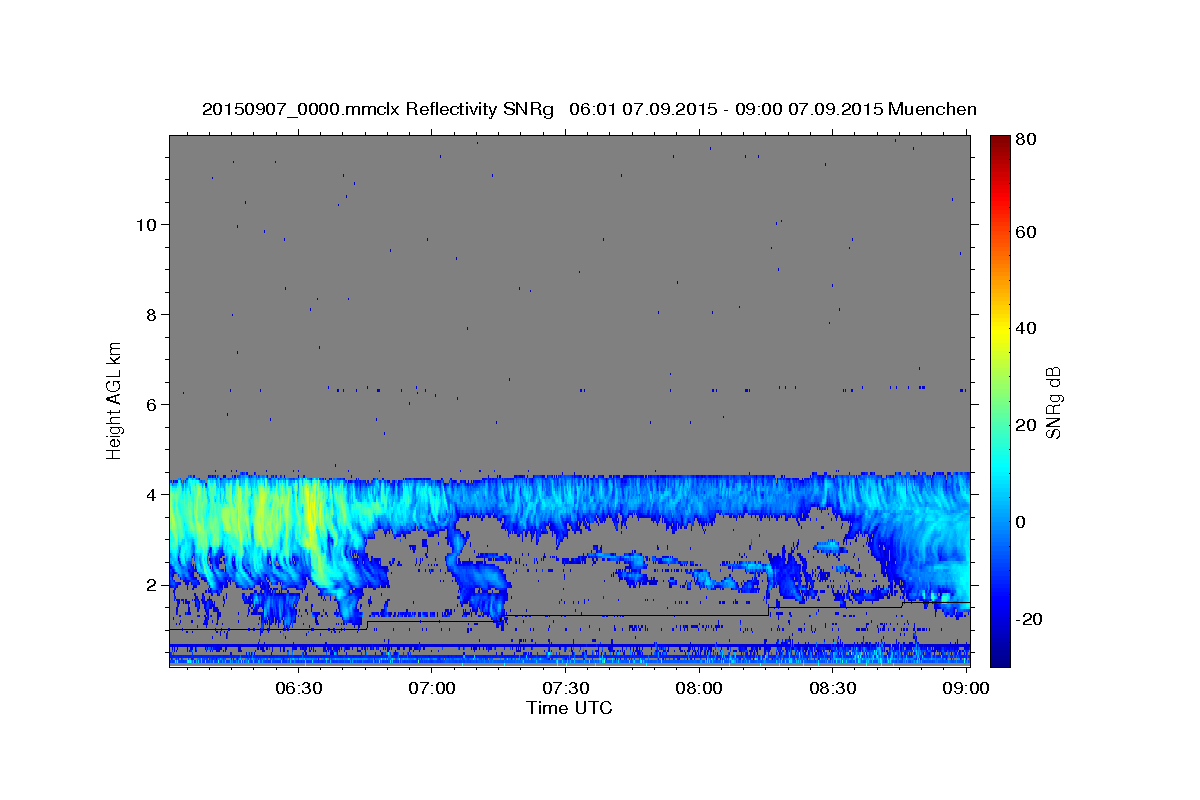Select the x-axis label Time UTC

[569, 708]
